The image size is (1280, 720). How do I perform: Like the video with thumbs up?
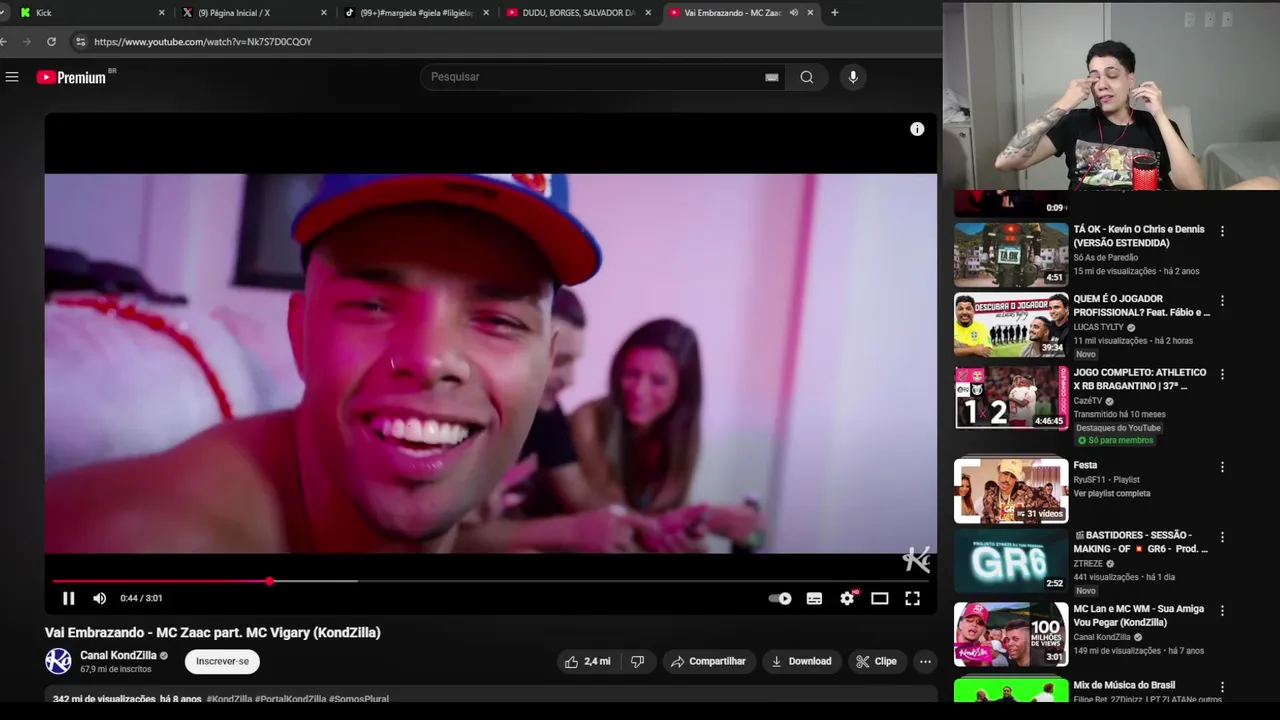pyautogui.click(x=587, y=661)
